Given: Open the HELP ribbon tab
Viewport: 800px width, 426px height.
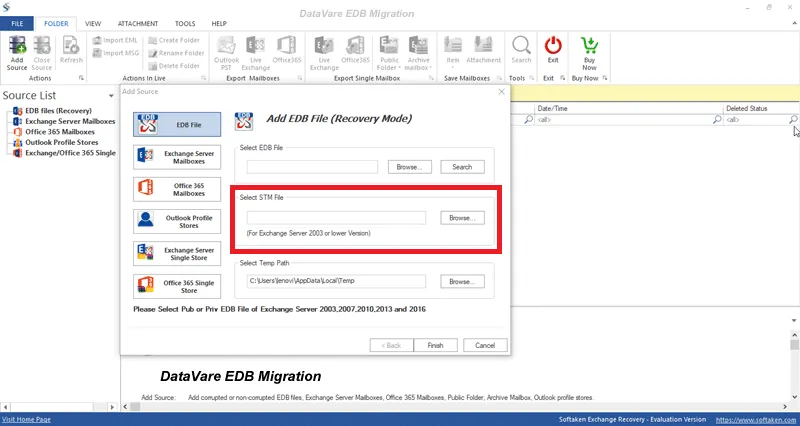Looking at the screenshot, I should click(x=219, y=23).
